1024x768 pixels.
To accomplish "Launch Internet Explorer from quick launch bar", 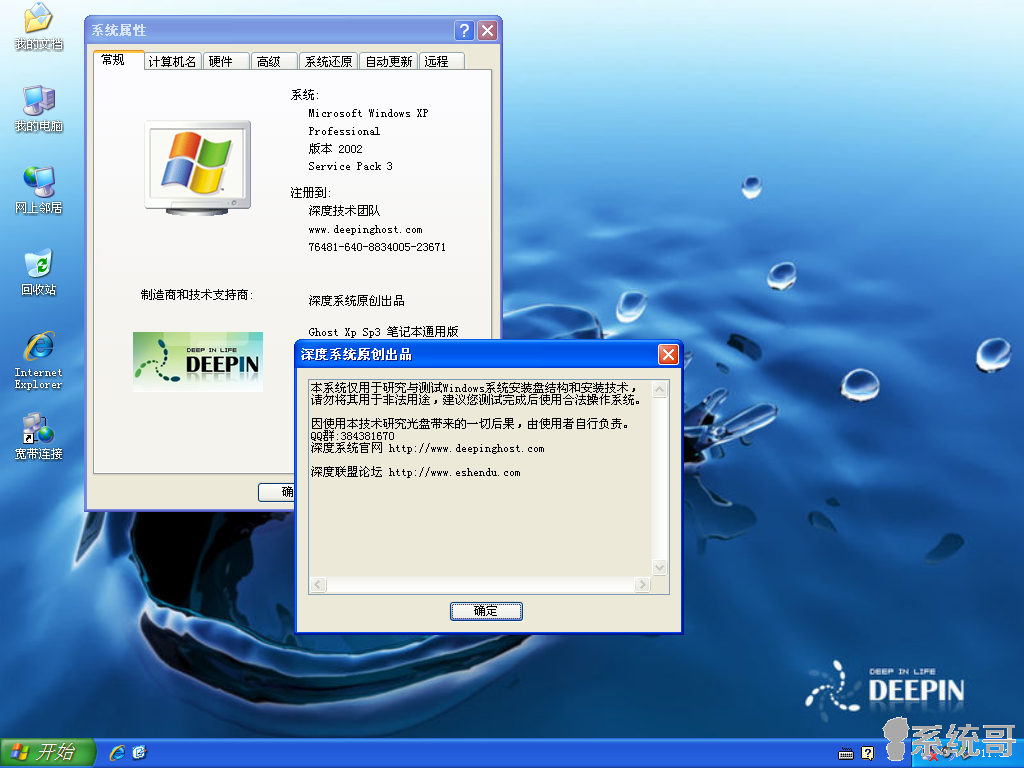I will pyautogui.click(x=118, y=752).
